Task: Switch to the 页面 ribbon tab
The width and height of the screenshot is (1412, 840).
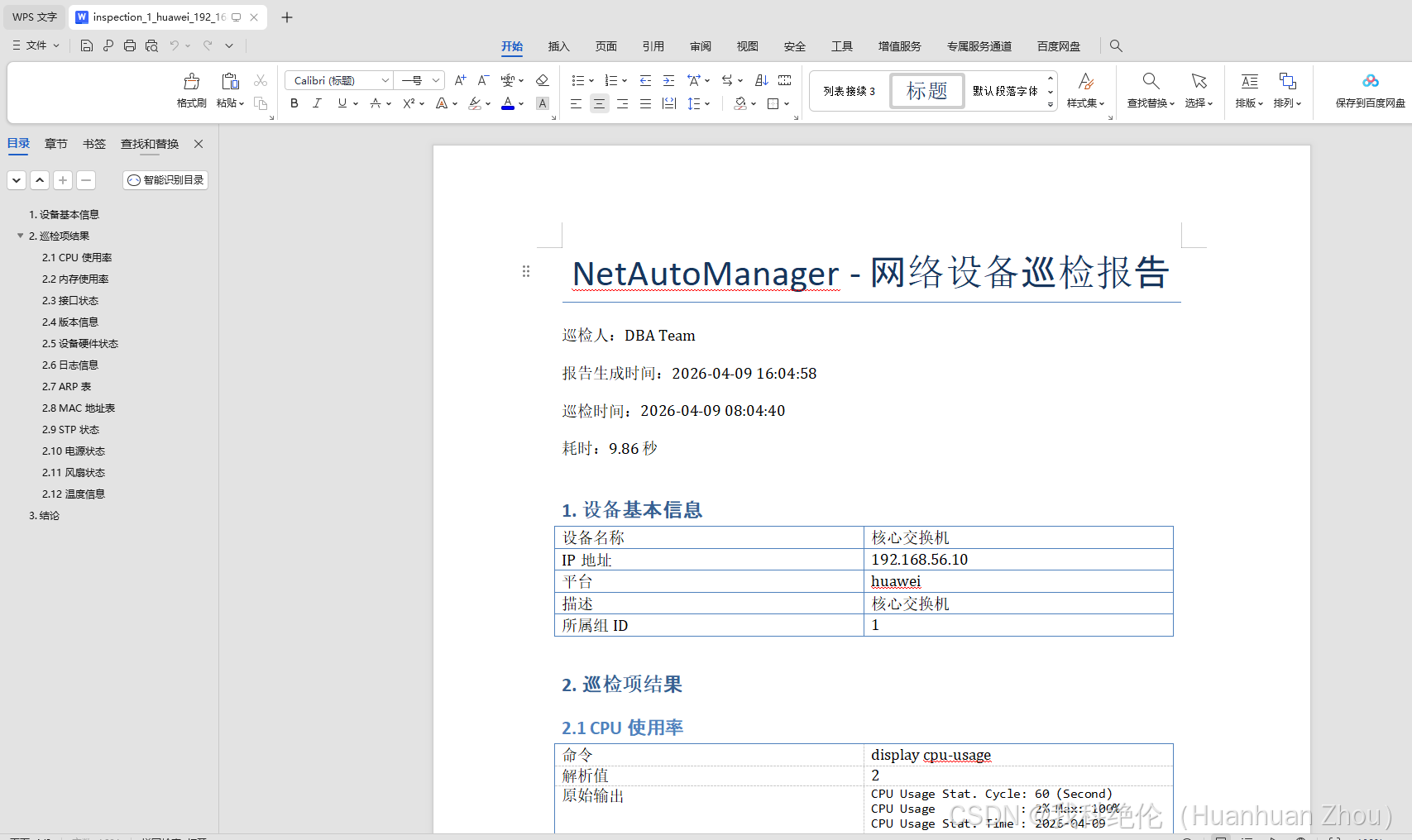Action: pos(606,46)
